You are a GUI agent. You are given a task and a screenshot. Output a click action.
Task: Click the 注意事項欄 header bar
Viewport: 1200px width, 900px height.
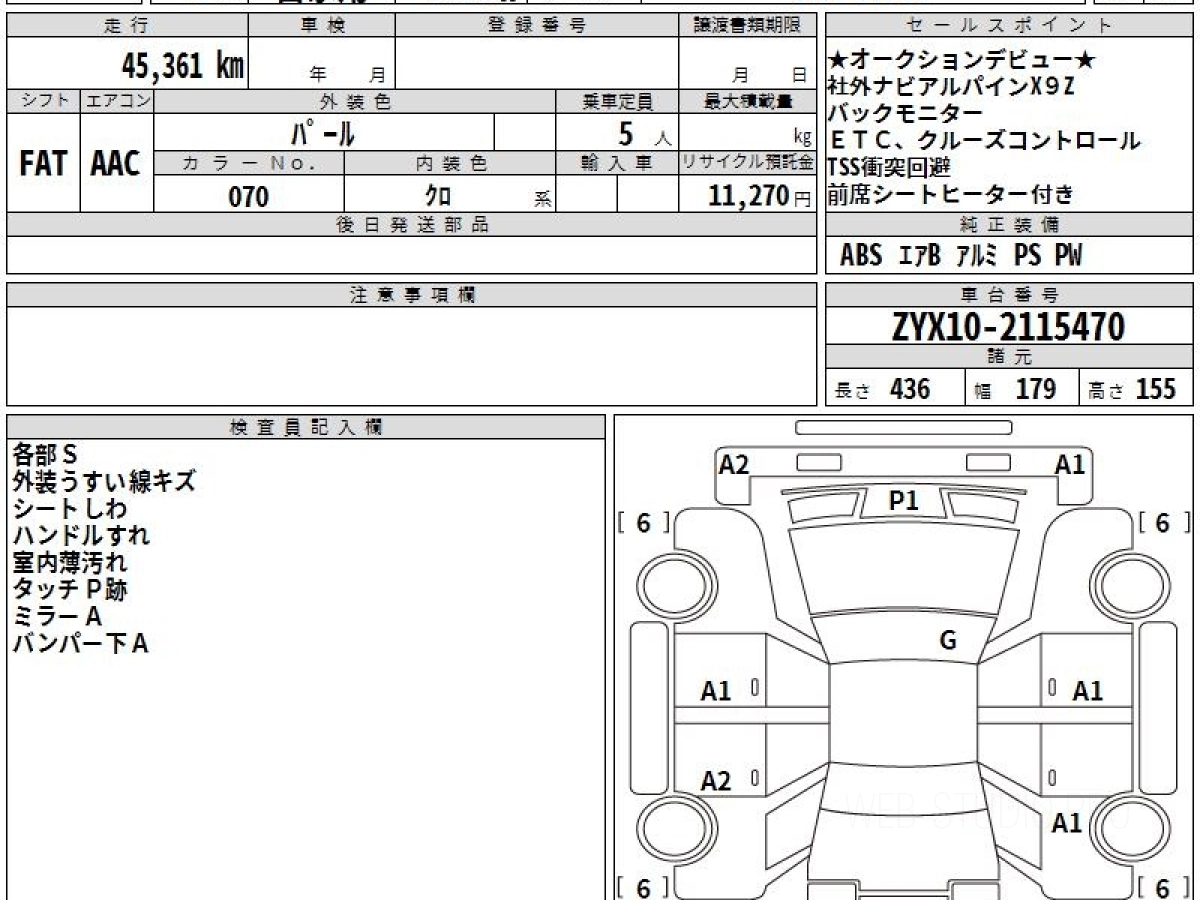click(412, 295)
